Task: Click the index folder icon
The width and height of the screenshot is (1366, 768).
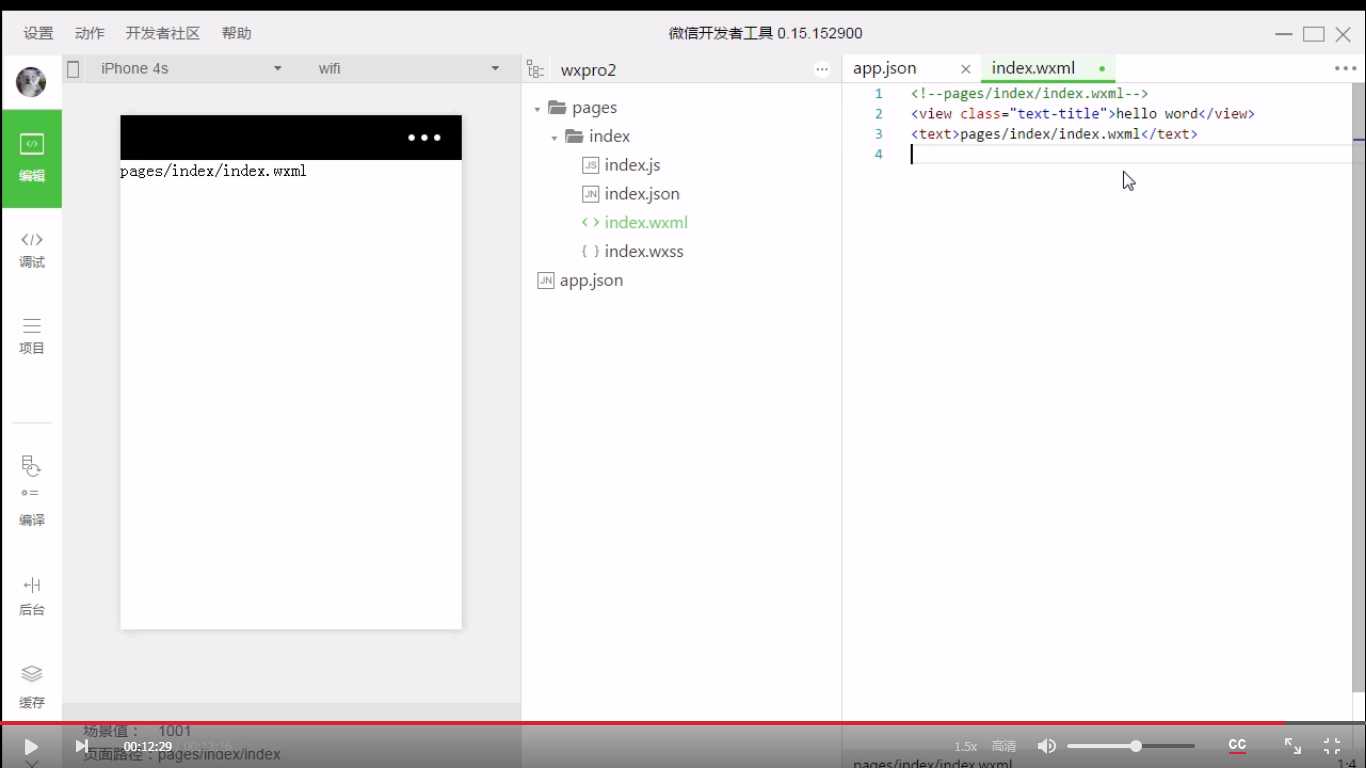Action: [x=574, y=136]
